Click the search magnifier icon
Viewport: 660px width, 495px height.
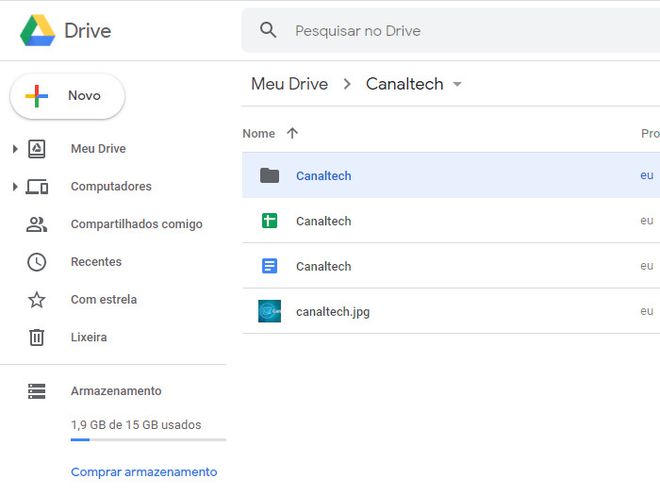pos(268,30)
